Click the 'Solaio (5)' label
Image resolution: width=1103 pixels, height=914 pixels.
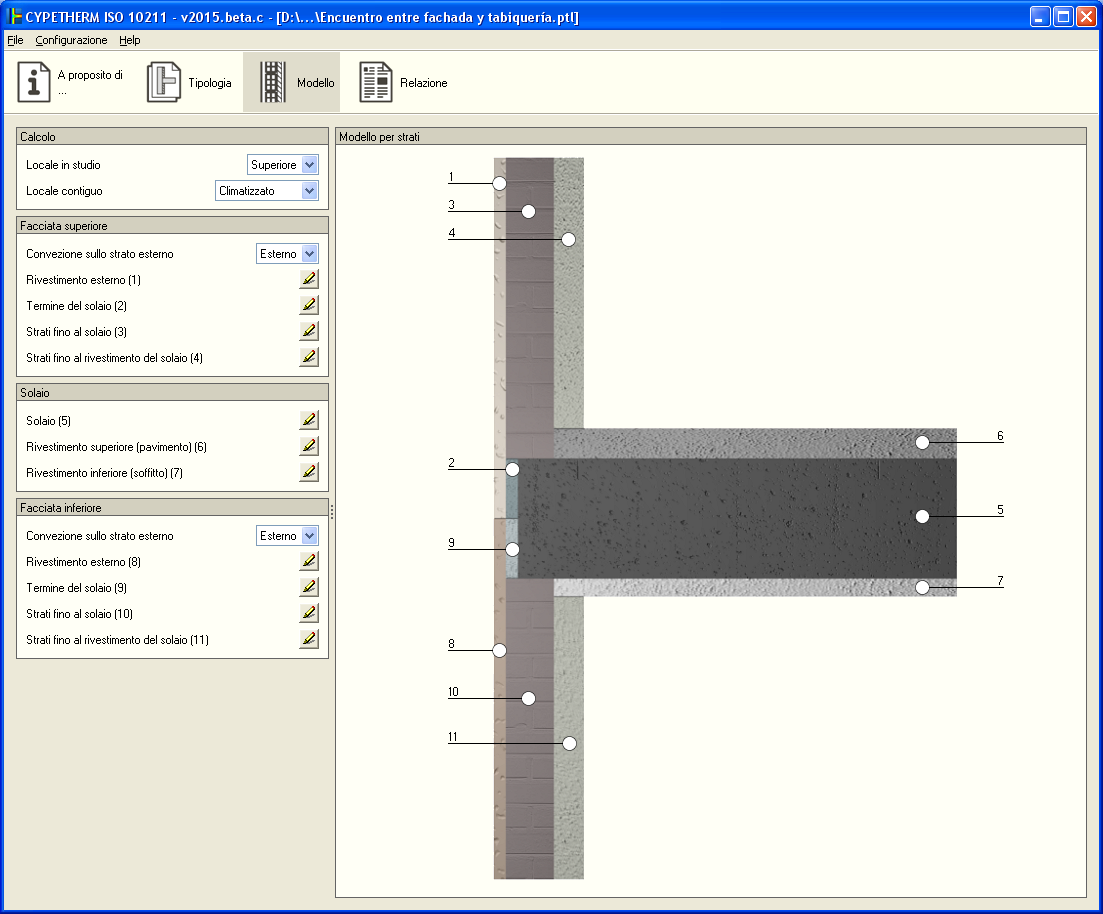pos(49,421)
